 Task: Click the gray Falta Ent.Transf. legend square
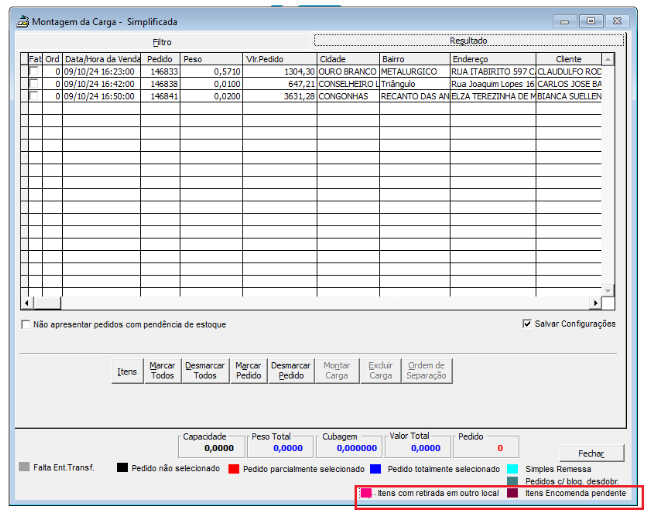point(25,467)
